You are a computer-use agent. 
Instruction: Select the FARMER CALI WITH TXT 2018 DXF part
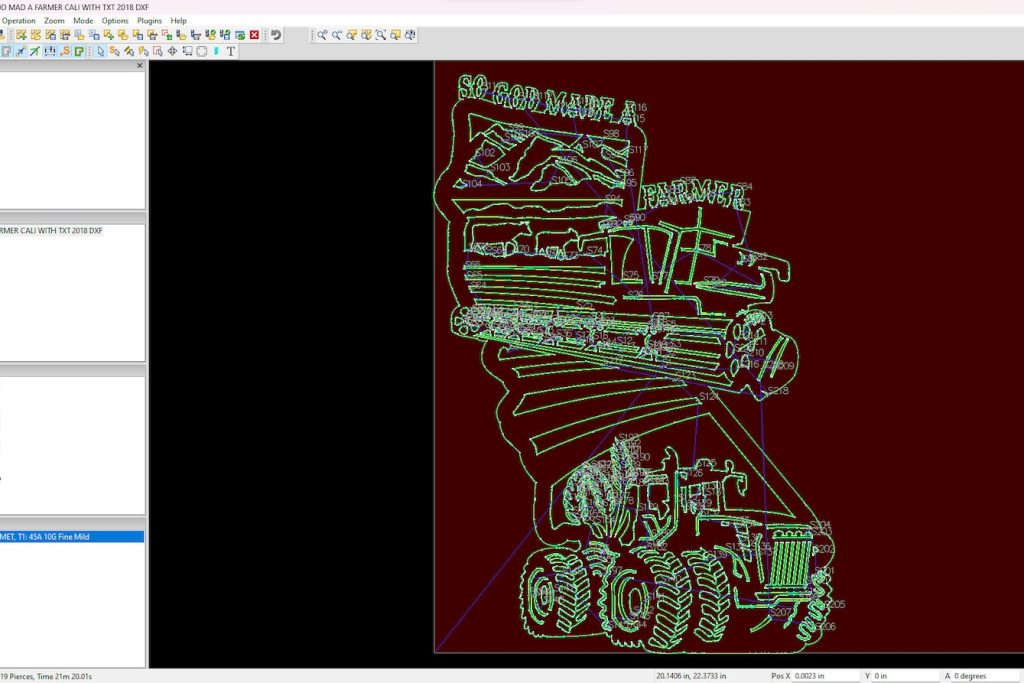coord(52,231)
